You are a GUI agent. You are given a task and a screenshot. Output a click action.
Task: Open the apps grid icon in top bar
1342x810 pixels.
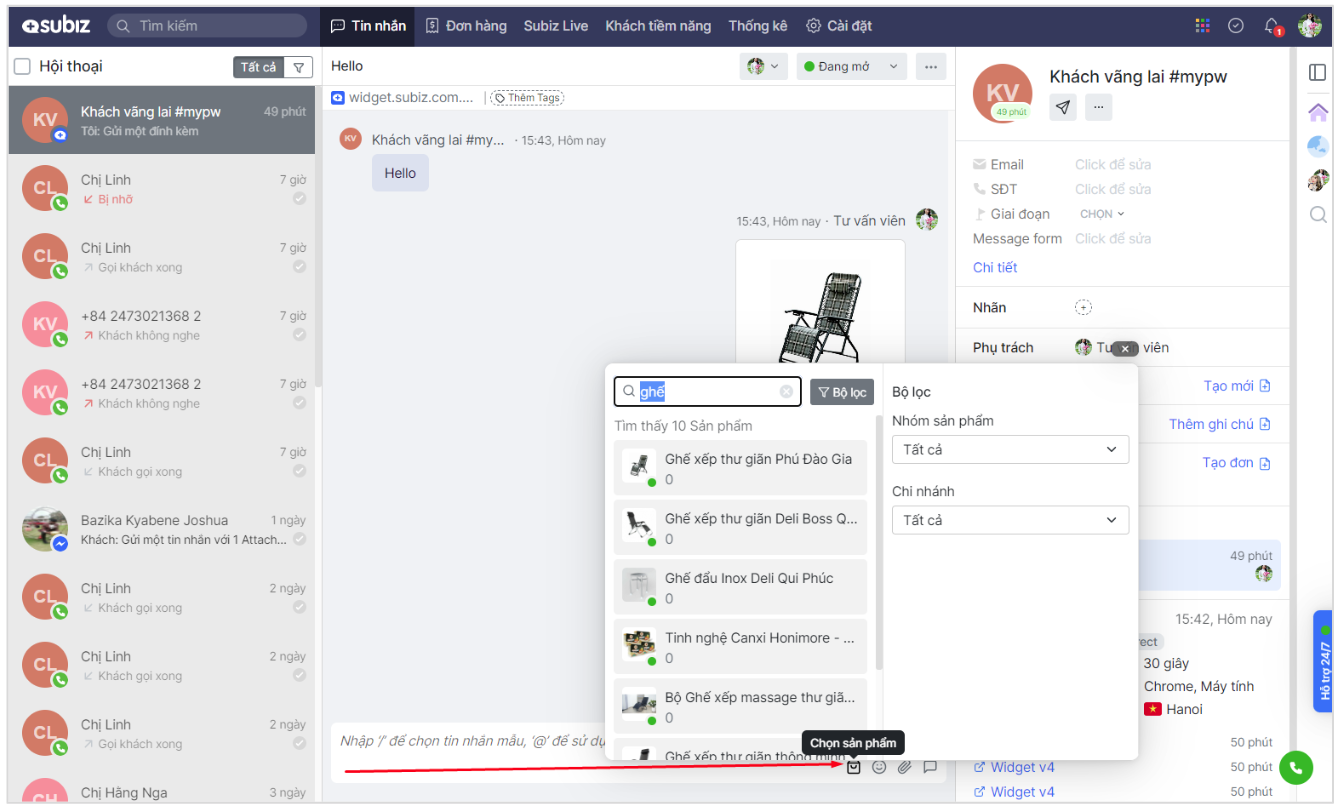(x=1202, y=26)
